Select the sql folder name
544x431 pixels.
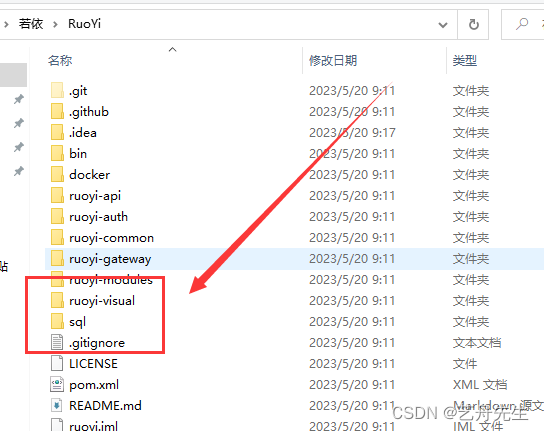click(x=77, y=322)
